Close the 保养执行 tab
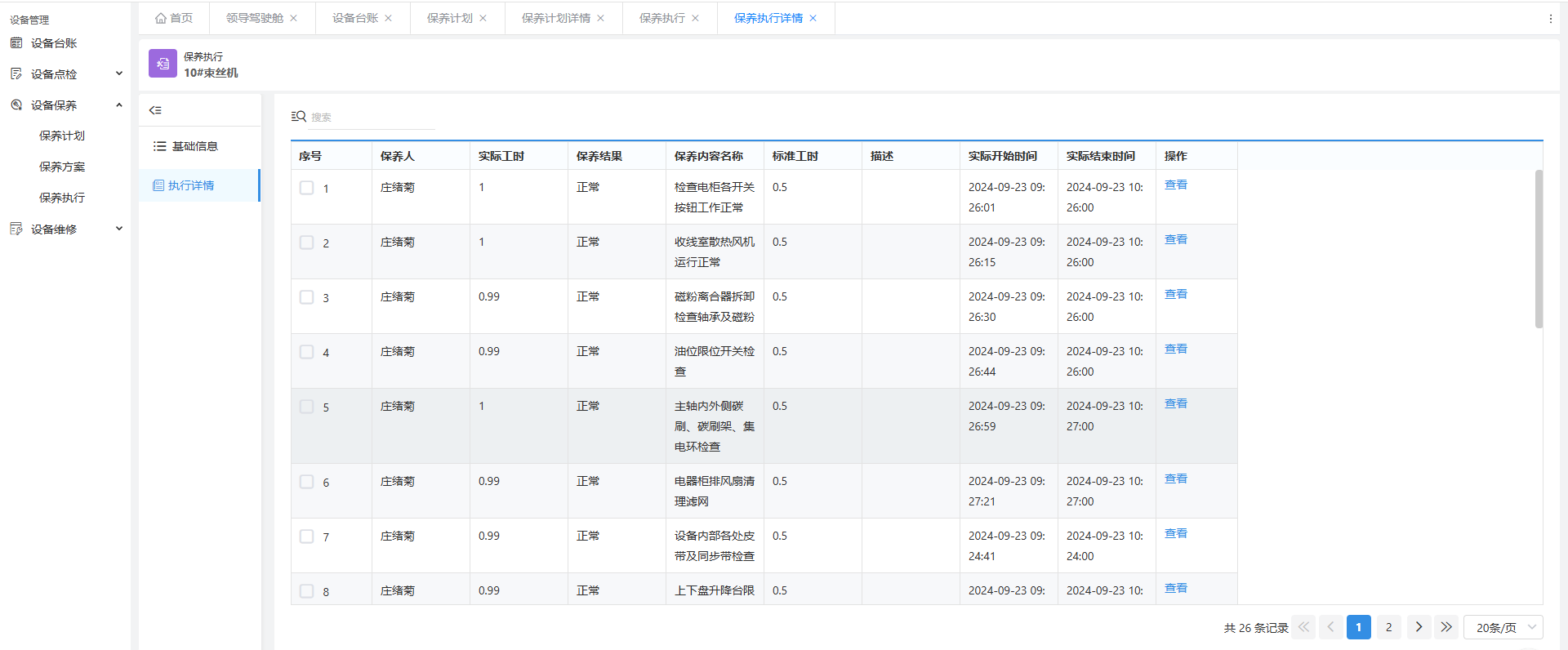 click(696, 18)
